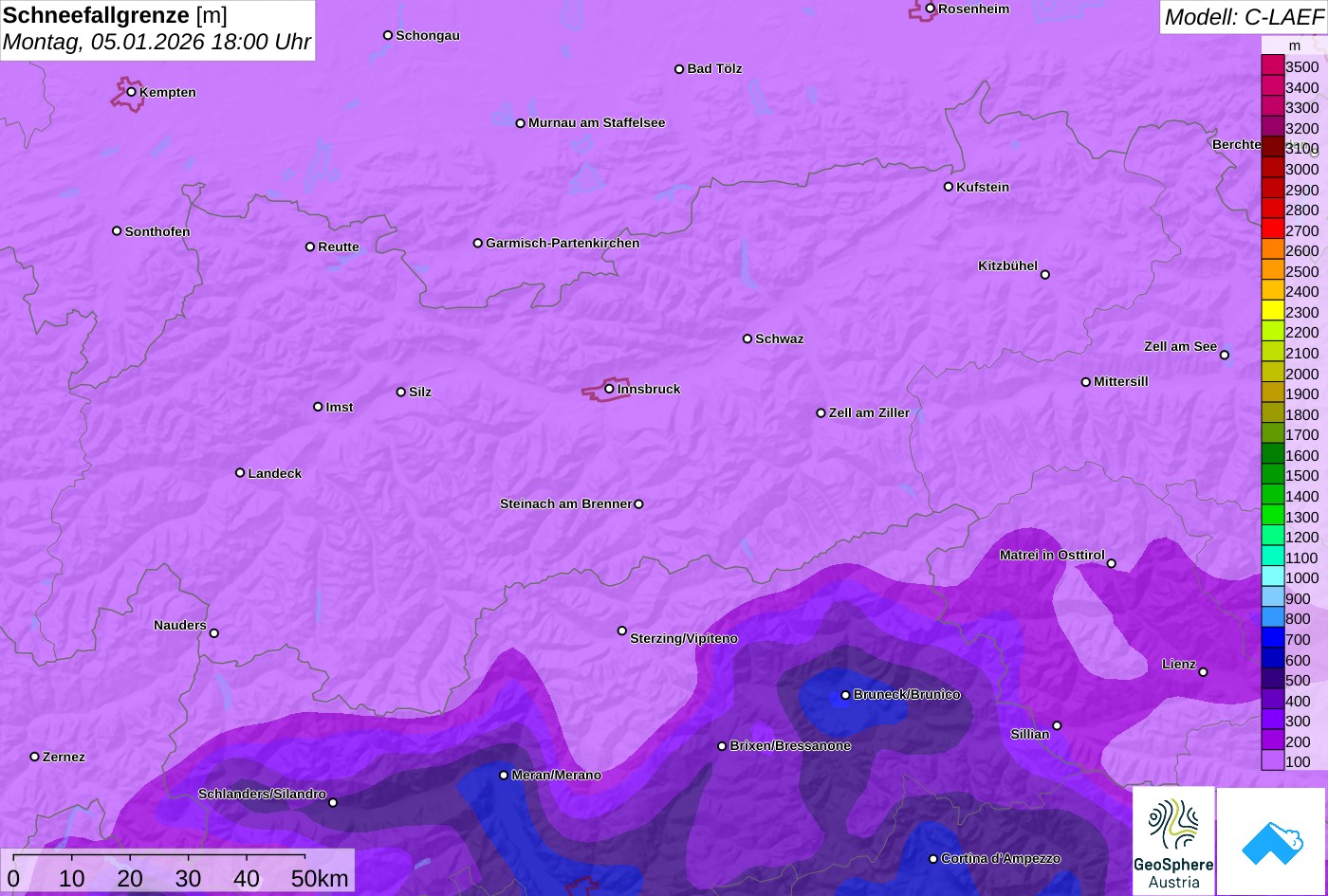Click the Matrei in Osttirol marker
This screenshot has width=1328, height=896.
tap(1112, 563)
